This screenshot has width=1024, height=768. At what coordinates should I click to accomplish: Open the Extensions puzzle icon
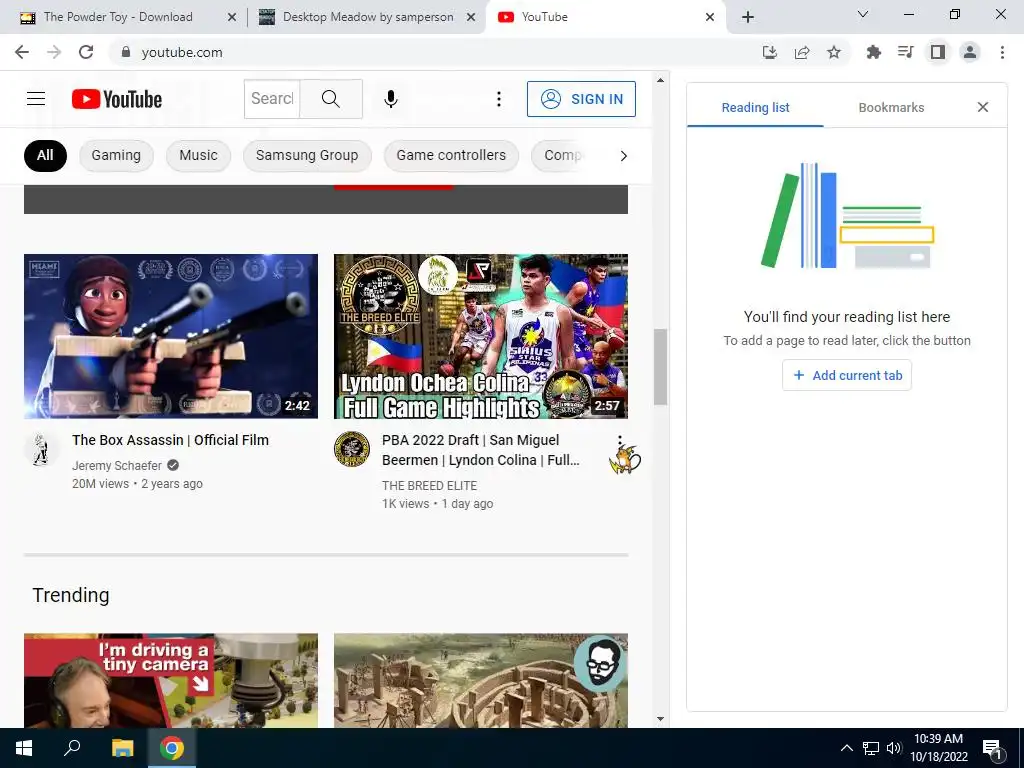pyautogui.click(x=873, y=52)
